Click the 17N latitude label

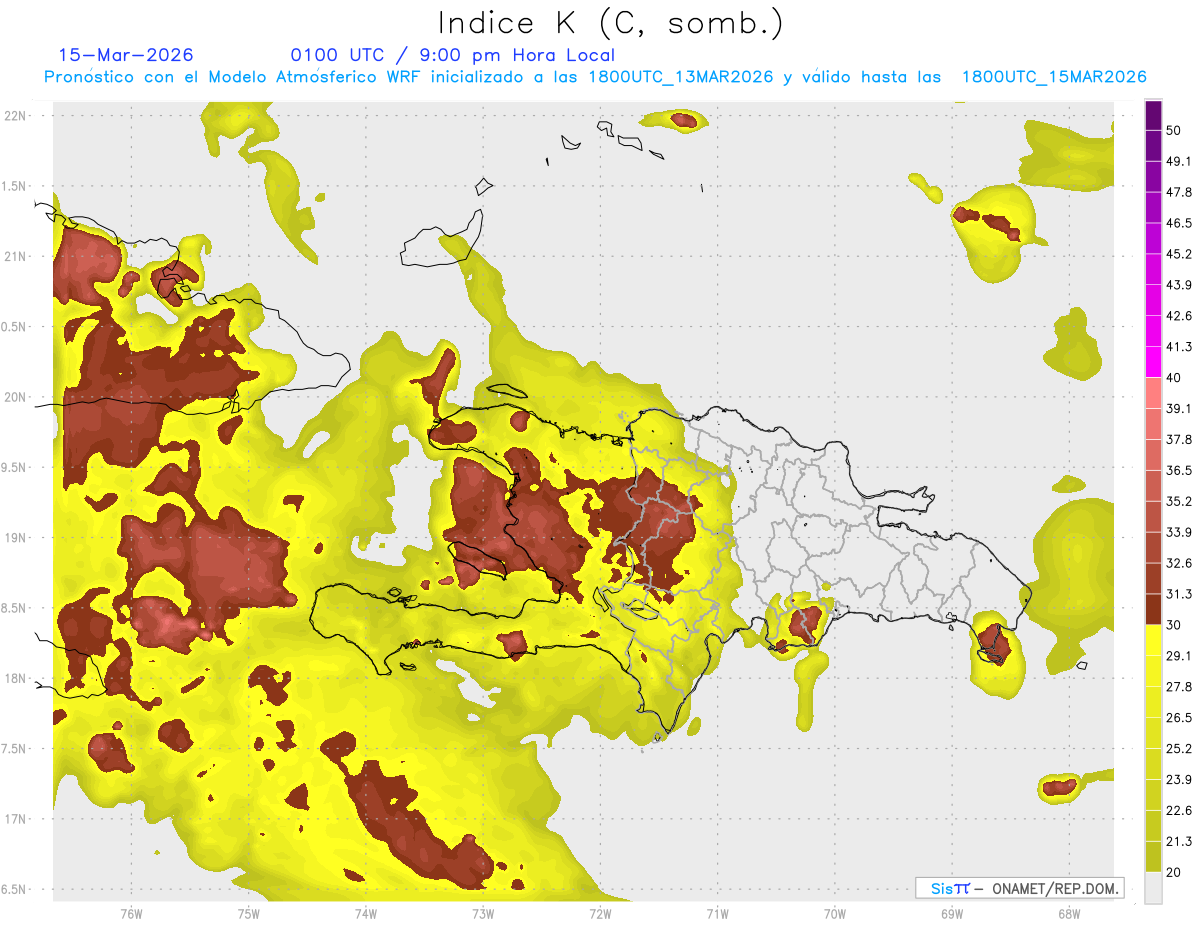15,819
